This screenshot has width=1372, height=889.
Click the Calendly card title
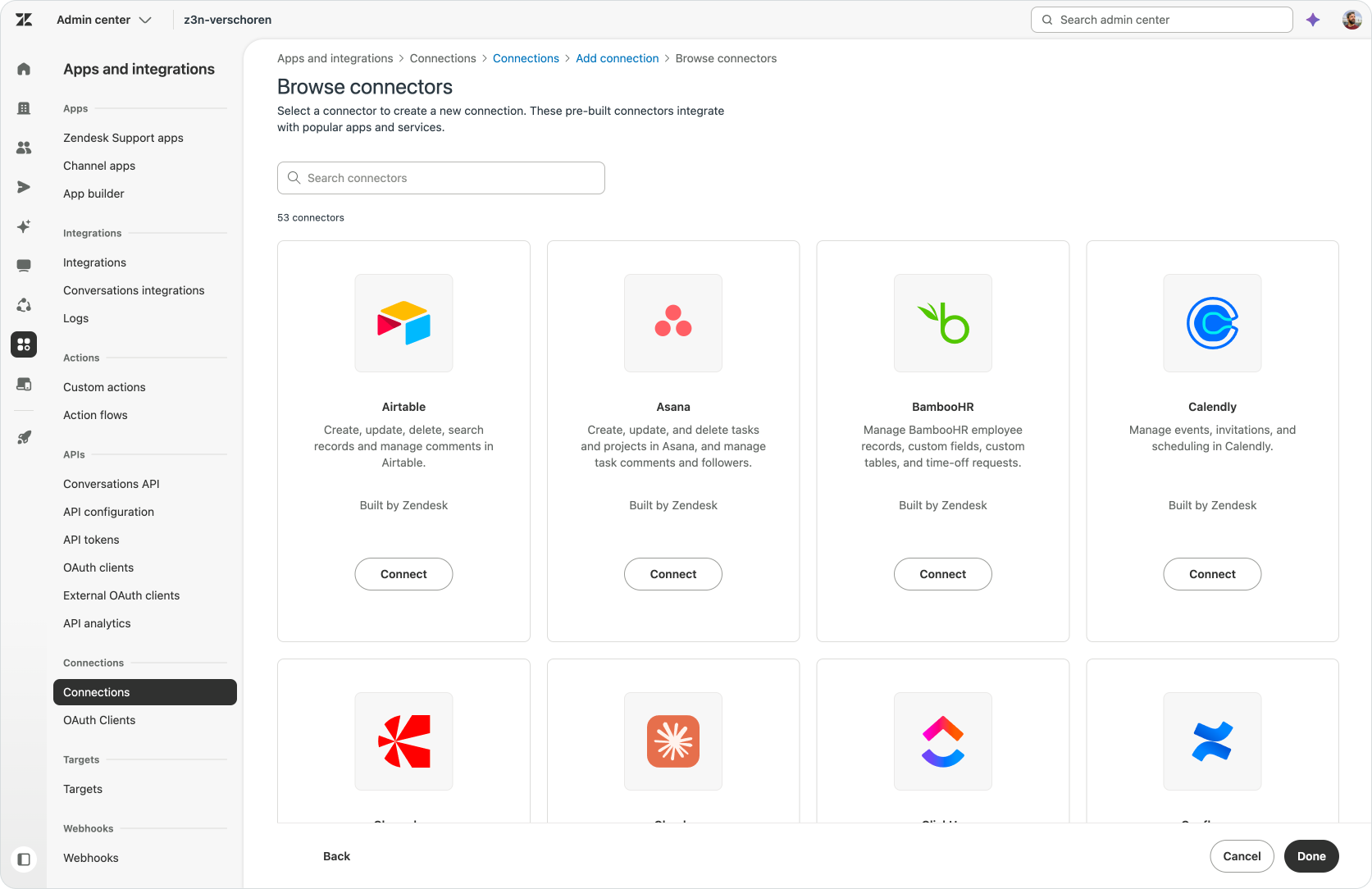(x=1212, y=407)
